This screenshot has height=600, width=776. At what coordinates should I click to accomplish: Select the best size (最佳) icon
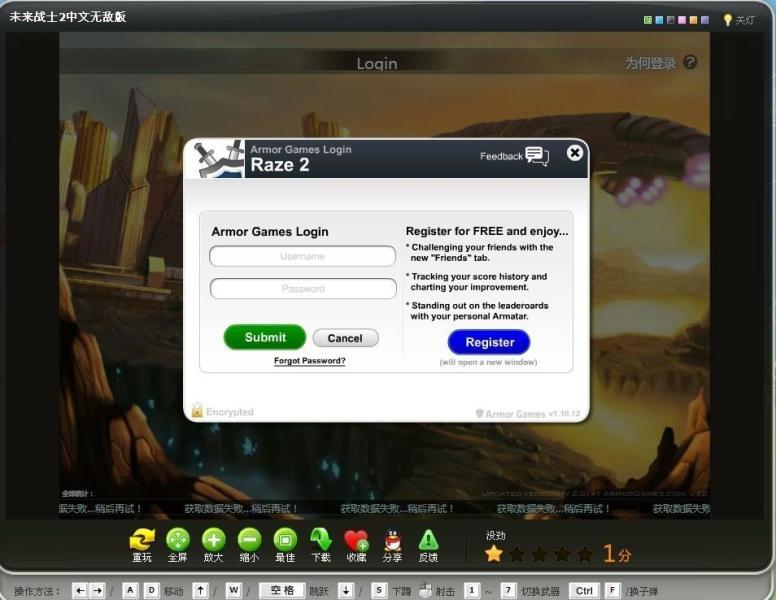pos(285,540)
